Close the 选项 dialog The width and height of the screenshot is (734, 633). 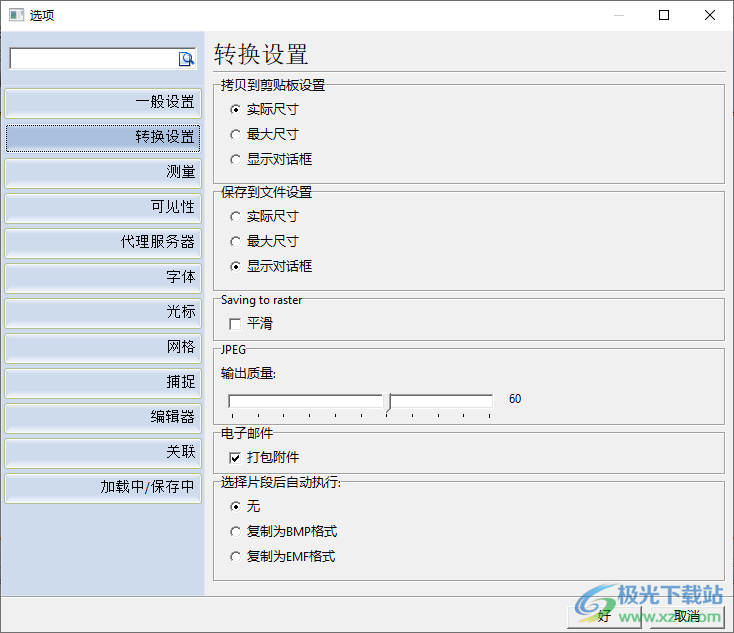click(x=710, y=15)
